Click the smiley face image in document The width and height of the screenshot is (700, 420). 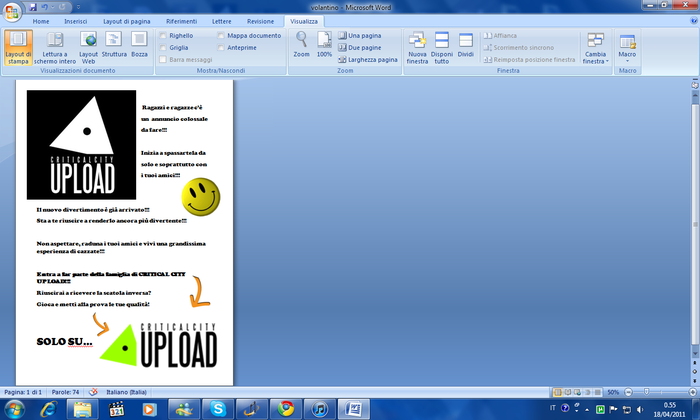(x=201, y=197)
